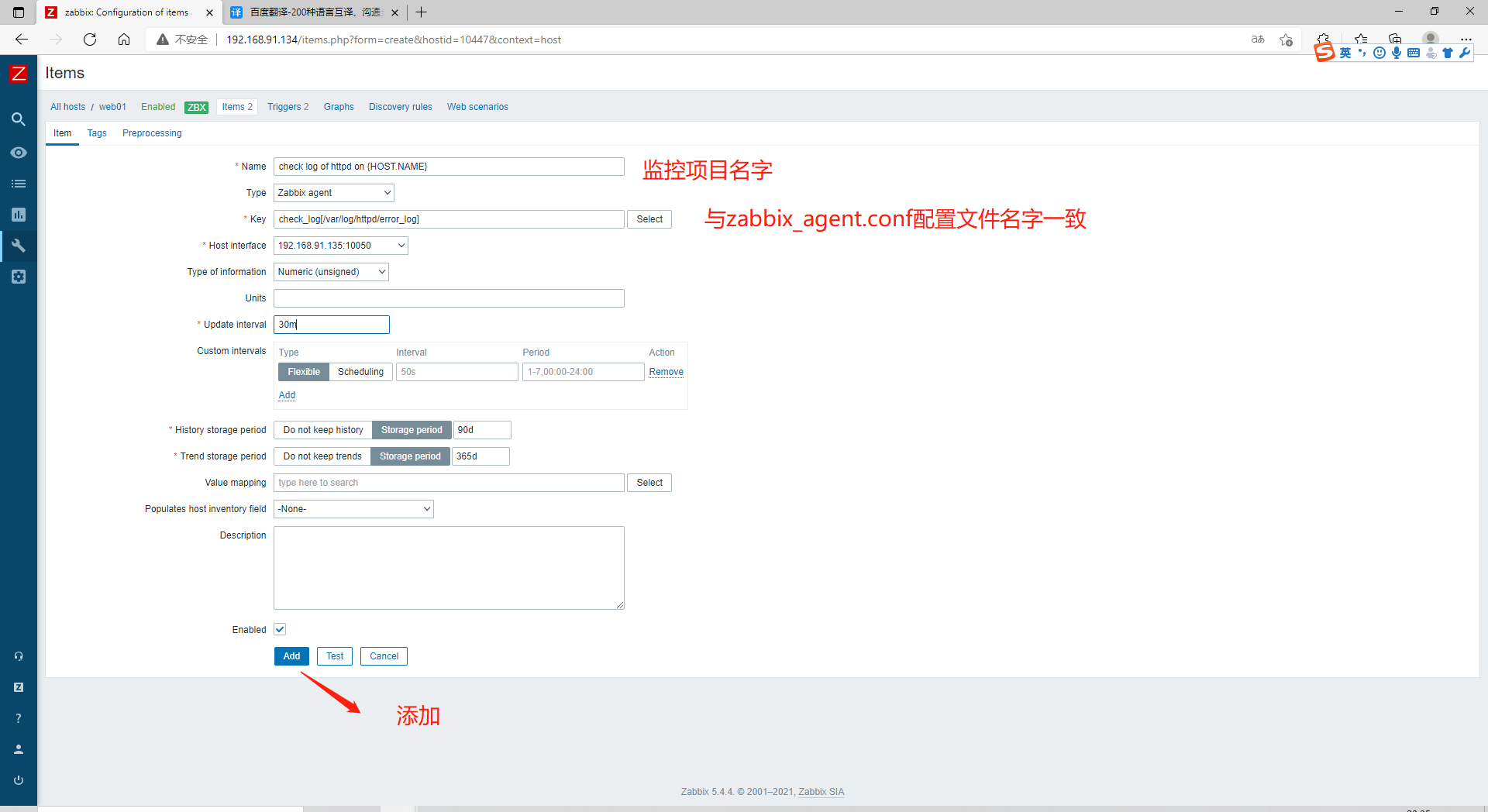1488x812 pixels.
Task: Click the Share Z icon in sidebar
Action: [x=19, y=687]
